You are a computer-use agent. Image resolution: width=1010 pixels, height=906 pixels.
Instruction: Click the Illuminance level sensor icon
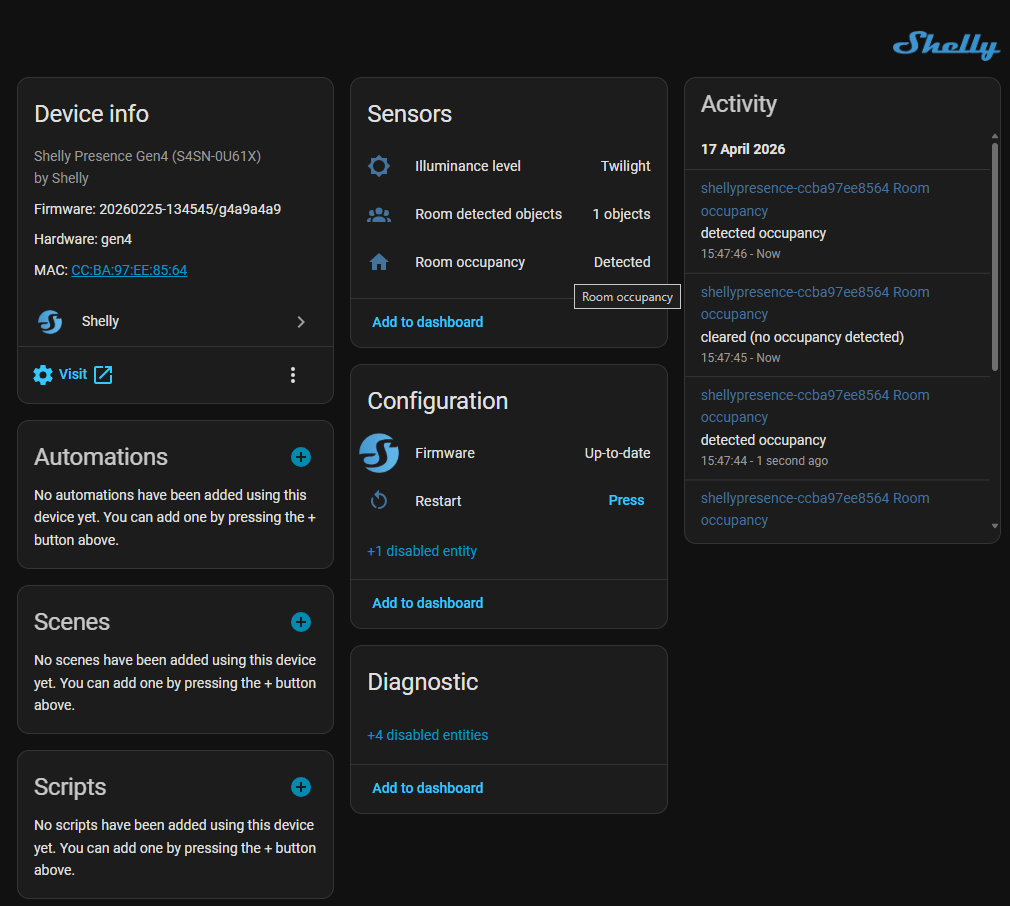tap(379, 166)
